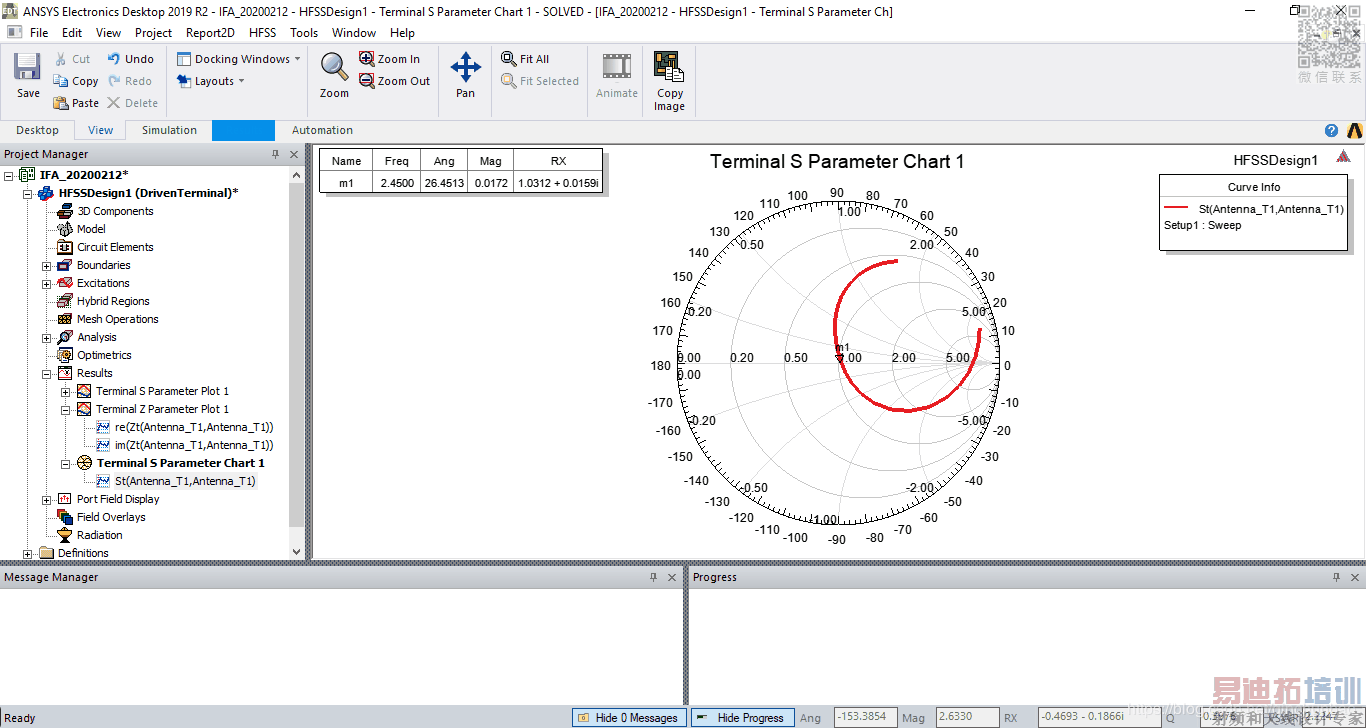Viewport: 1366px width, 728px height.
Task: Select Field Overlays in the project tree
Action: (111, 517)
